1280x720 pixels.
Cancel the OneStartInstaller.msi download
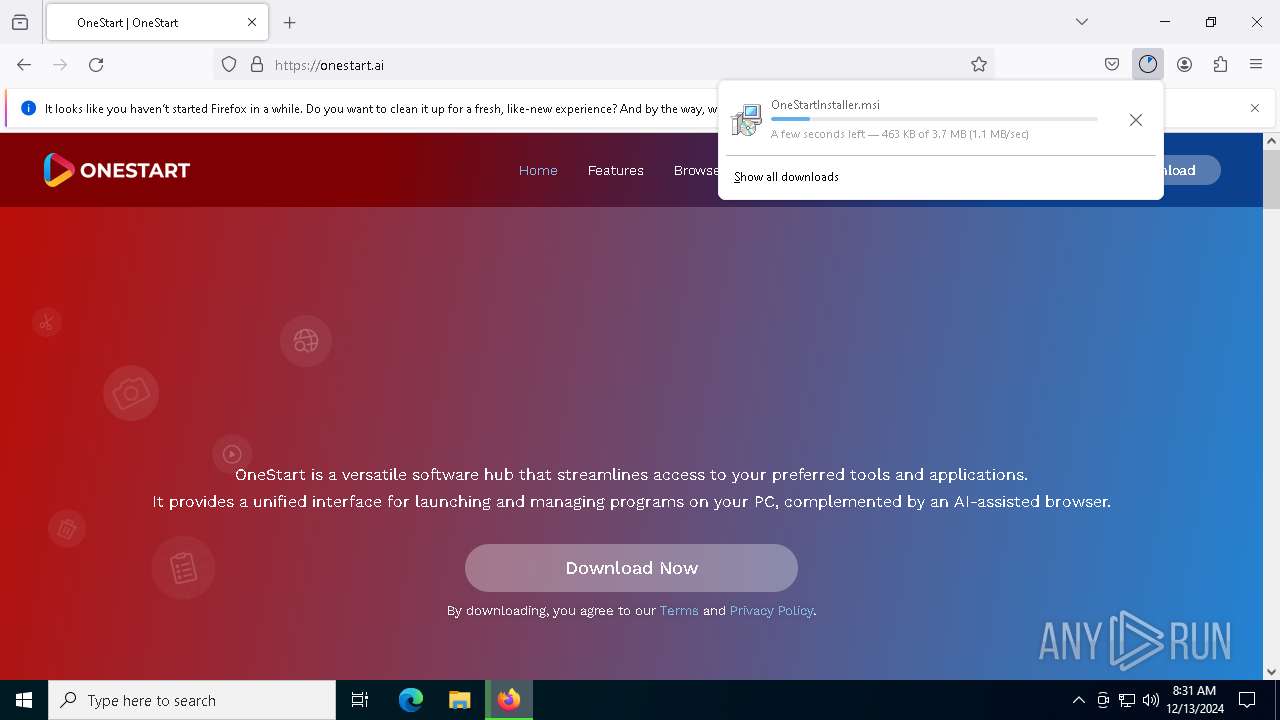pos(1136,120)
